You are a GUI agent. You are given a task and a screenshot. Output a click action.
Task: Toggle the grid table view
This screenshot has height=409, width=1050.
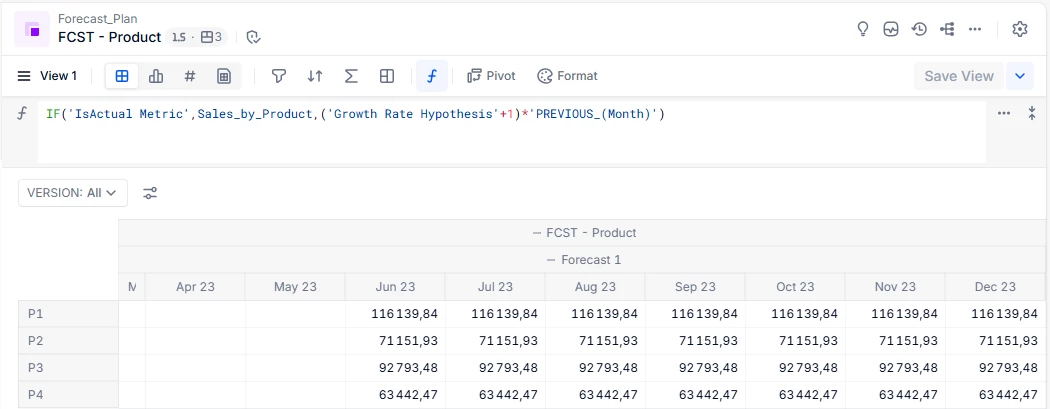point(122,76)
